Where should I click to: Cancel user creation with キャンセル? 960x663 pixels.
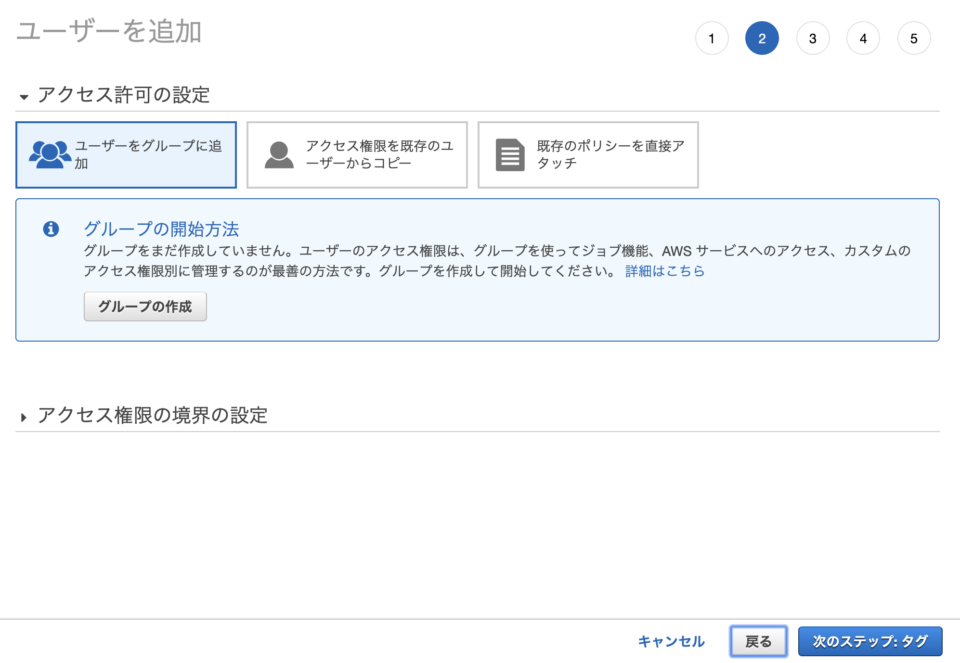pyautogui.click(x=670, y=641)
